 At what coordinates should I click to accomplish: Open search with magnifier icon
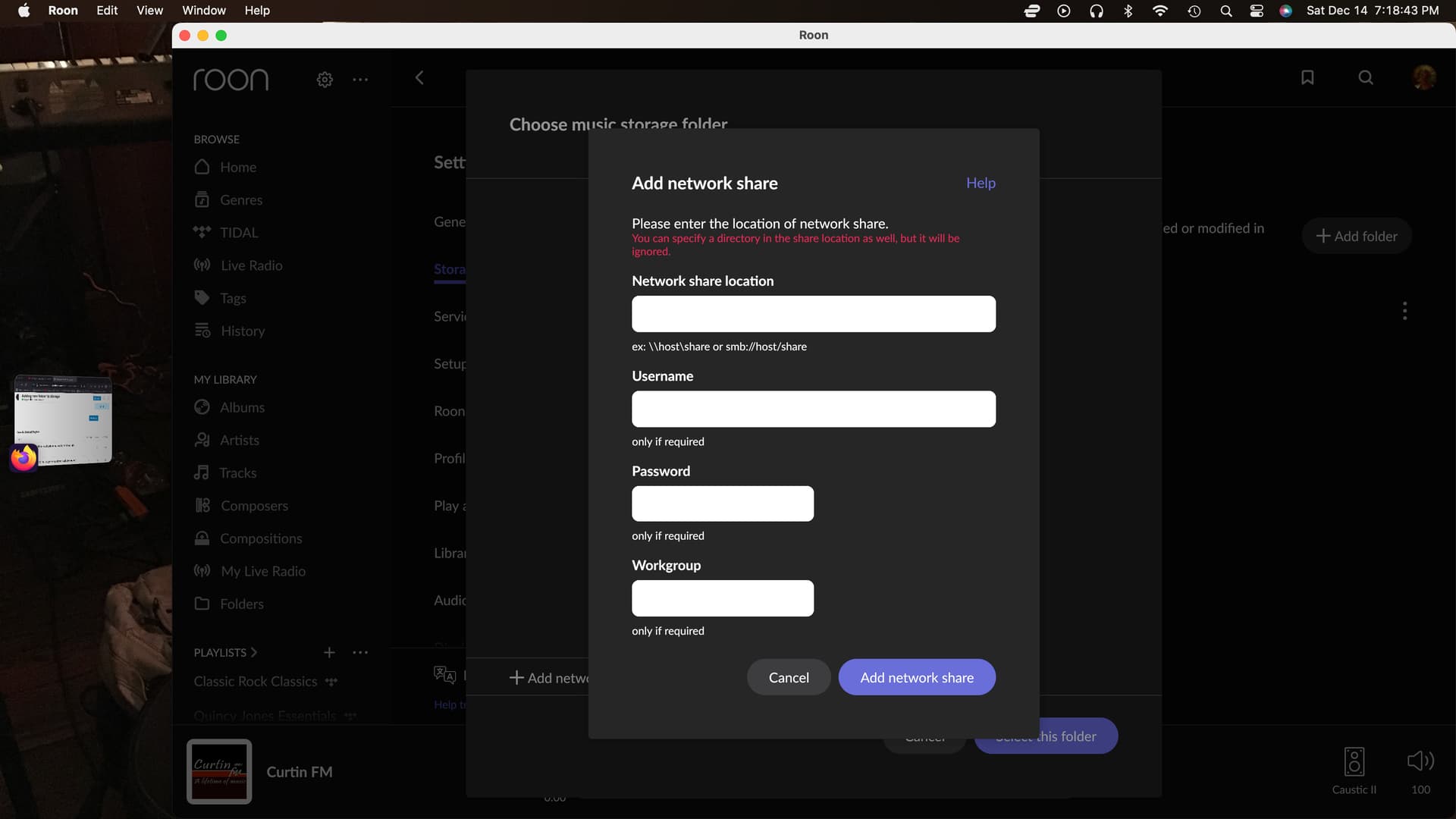(x=1366, y=77)
